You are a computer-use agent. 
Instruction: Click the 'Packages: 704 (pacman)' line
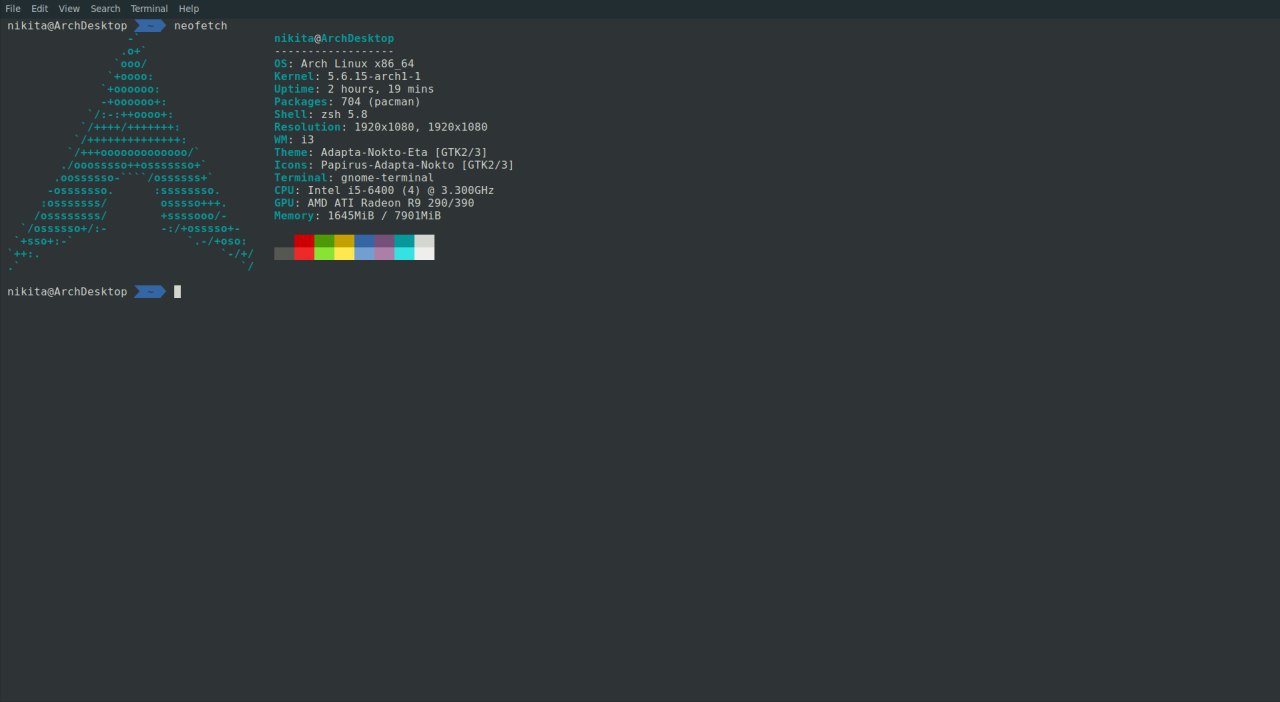click(x=347, y=102)
